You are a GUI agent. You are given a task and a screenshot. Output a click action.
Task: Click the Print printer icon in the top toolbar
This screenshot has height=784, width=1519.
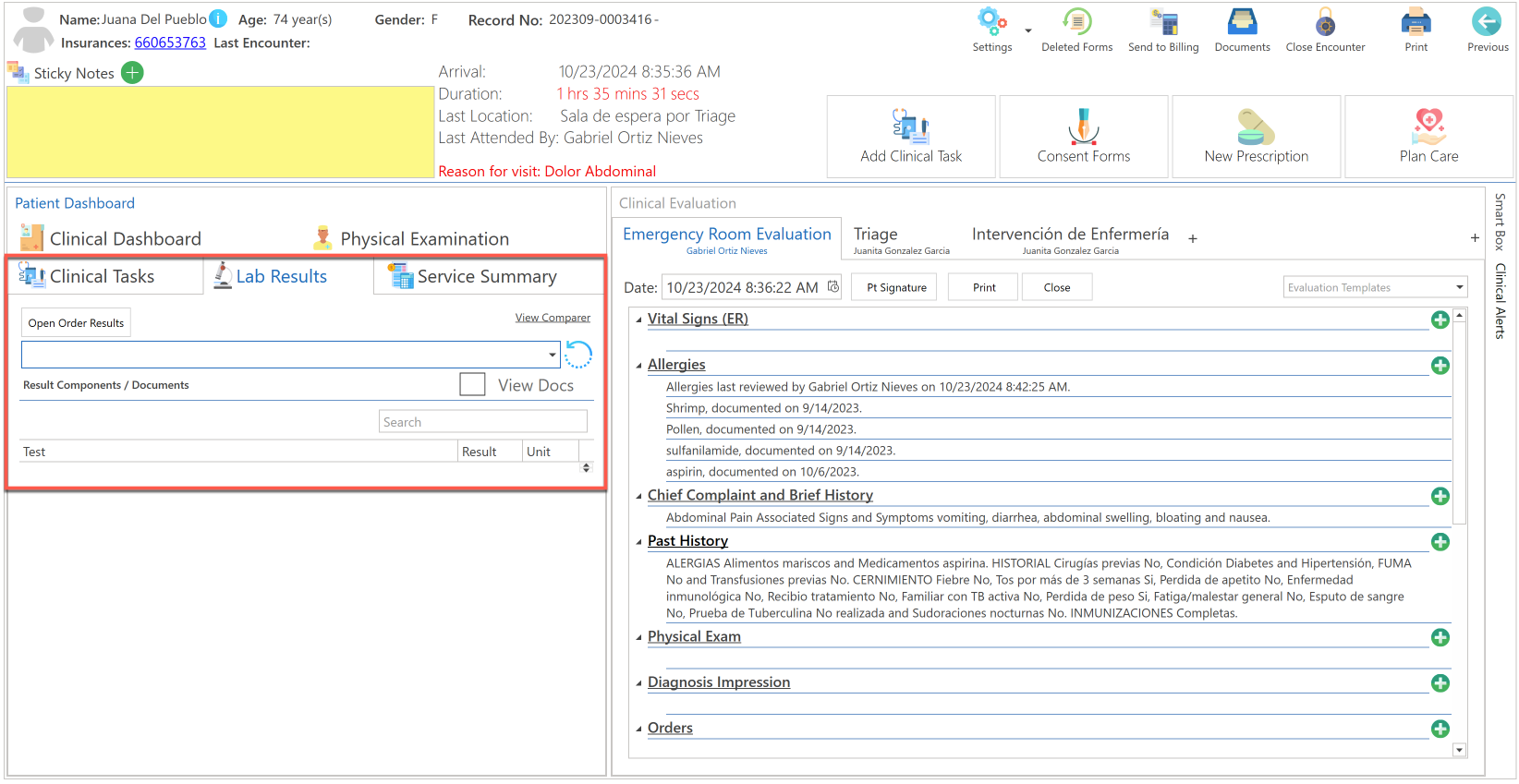click(x=1416, y=20)
